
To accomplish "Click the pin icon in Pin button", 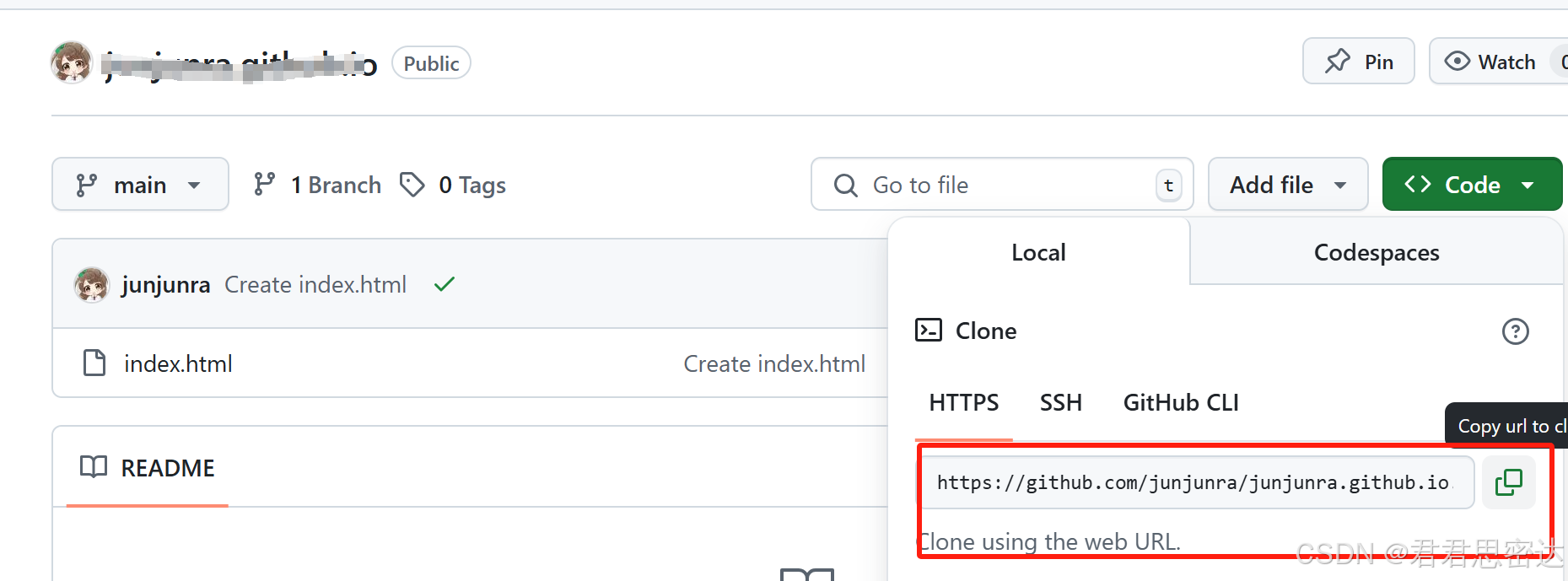I will (x=1337, y=61).
